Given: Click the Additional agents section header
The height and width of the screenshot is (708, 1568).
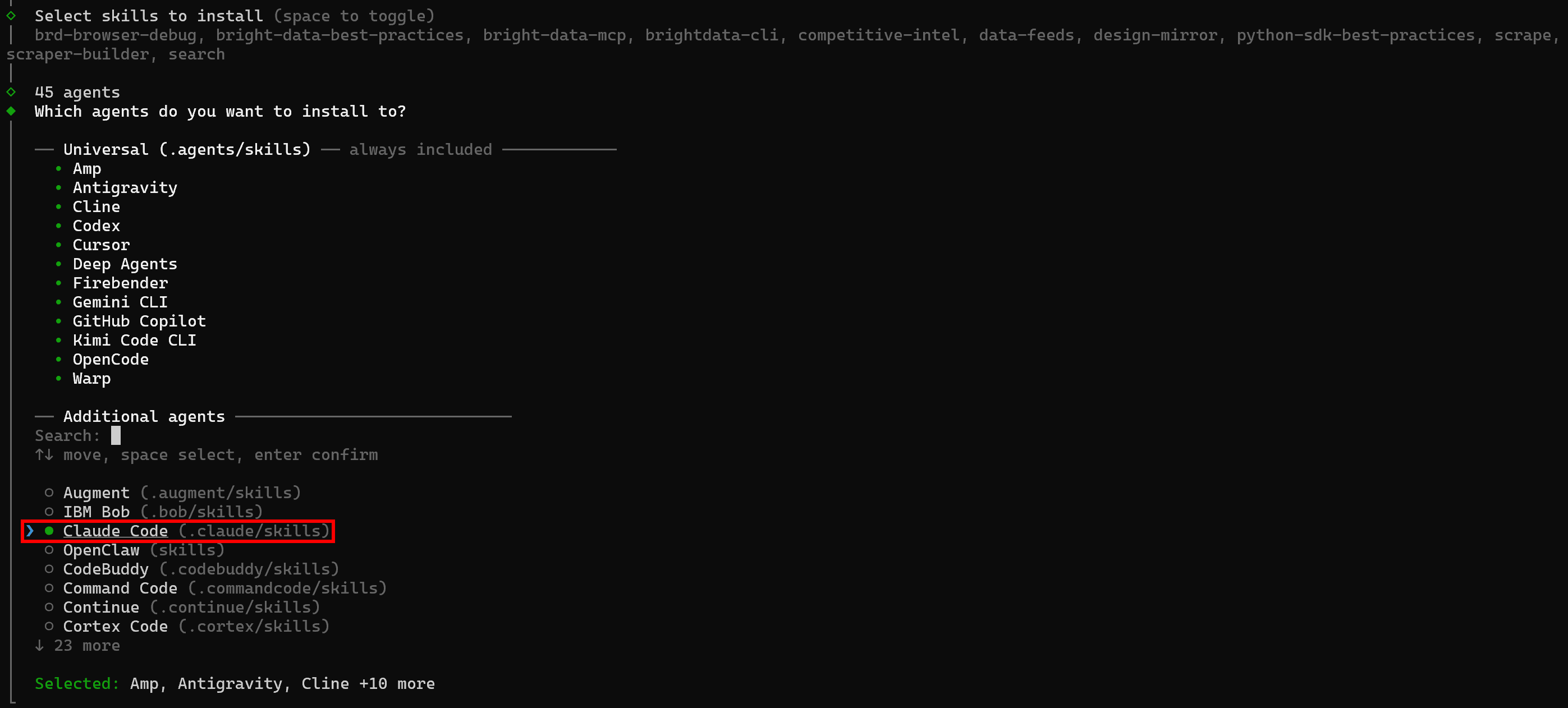Looking at the screenshot, I should pyautogui.click(x=144, y=417).
